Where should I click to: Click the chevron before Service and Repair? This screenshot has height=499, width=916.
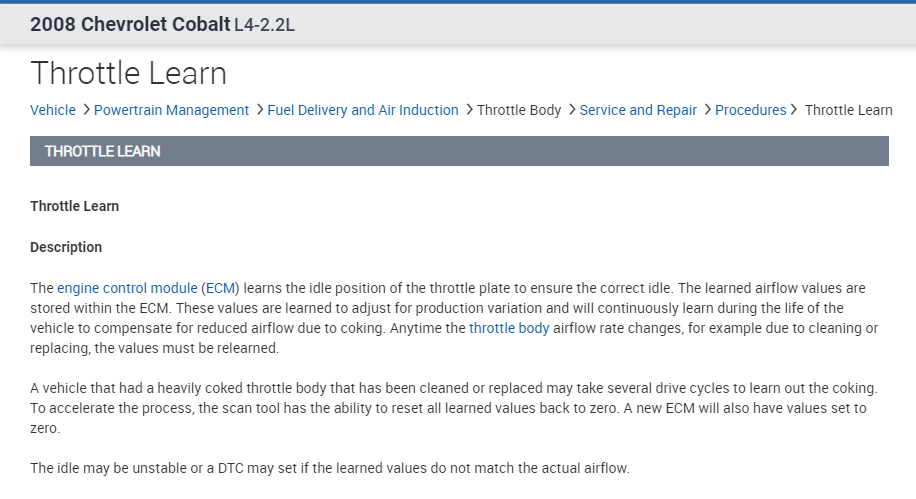coord(572,110)
